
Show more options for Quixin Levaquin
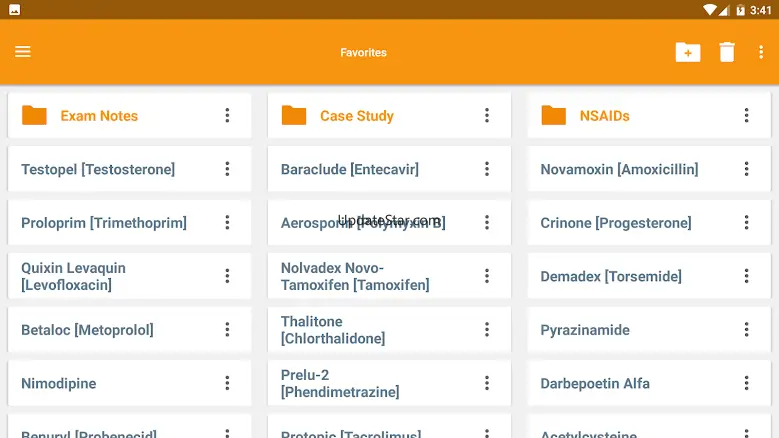click(227, 276)
